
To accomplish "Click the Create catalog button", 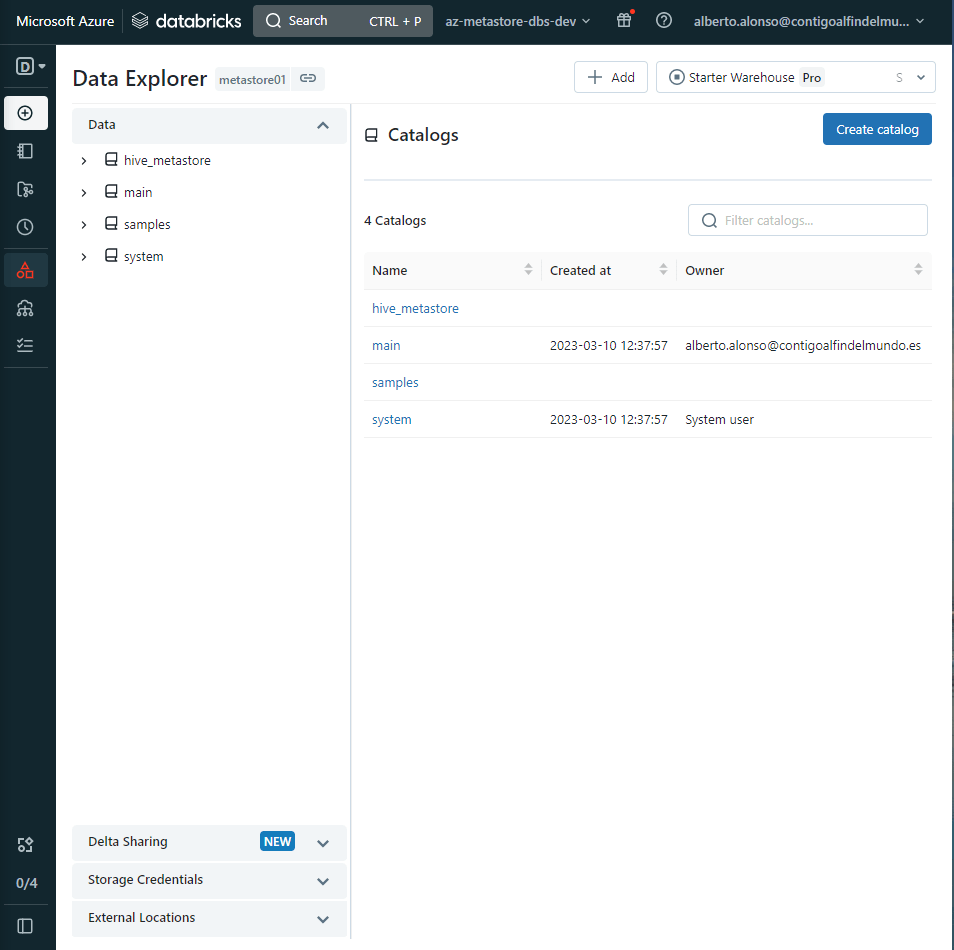I will coord(876,129).
